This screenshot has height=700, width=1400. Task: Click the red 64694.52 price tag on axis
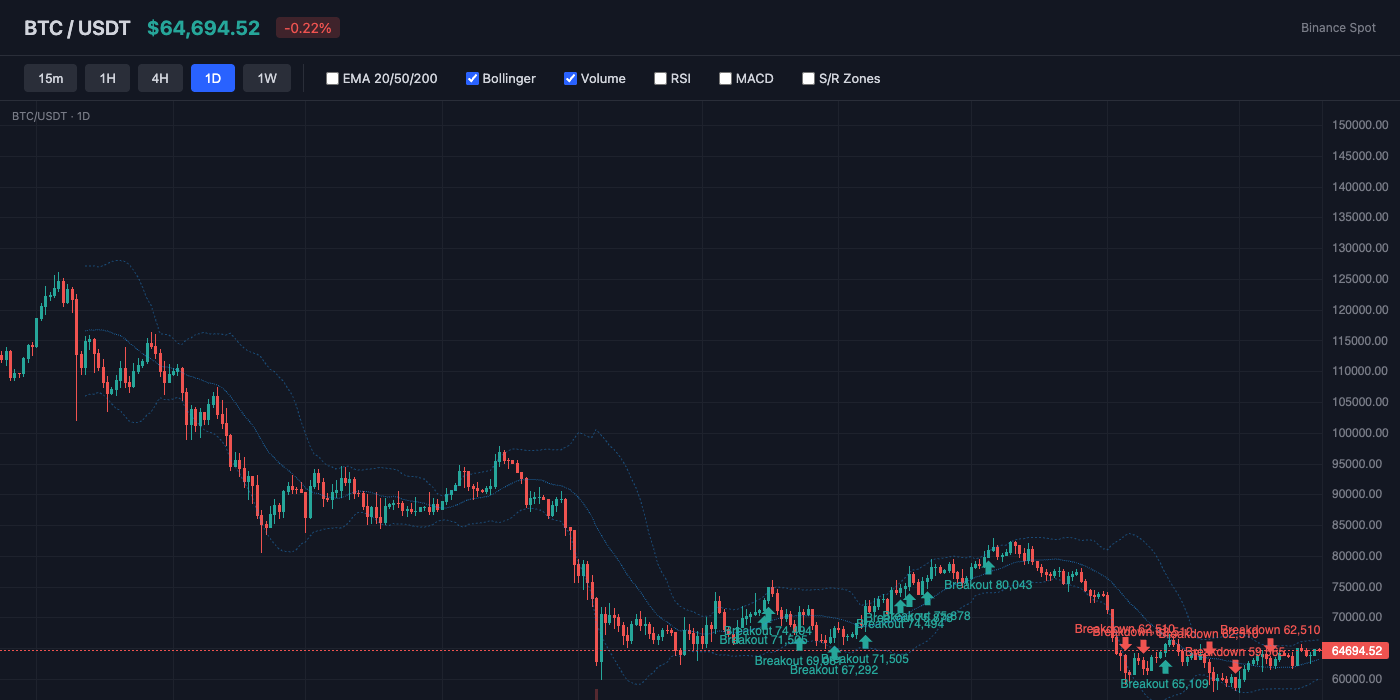tap(1355, 651)
